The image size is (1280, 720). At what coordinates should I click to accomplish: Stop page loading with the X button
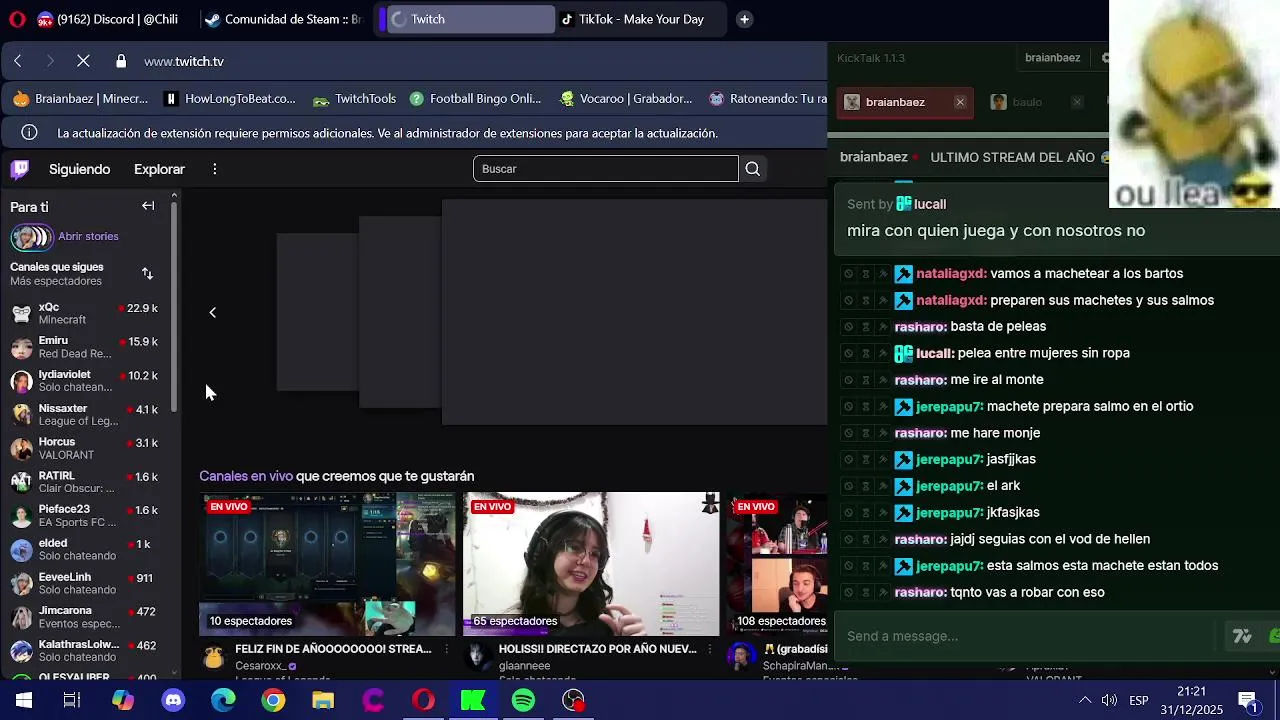tap(84, 61)
